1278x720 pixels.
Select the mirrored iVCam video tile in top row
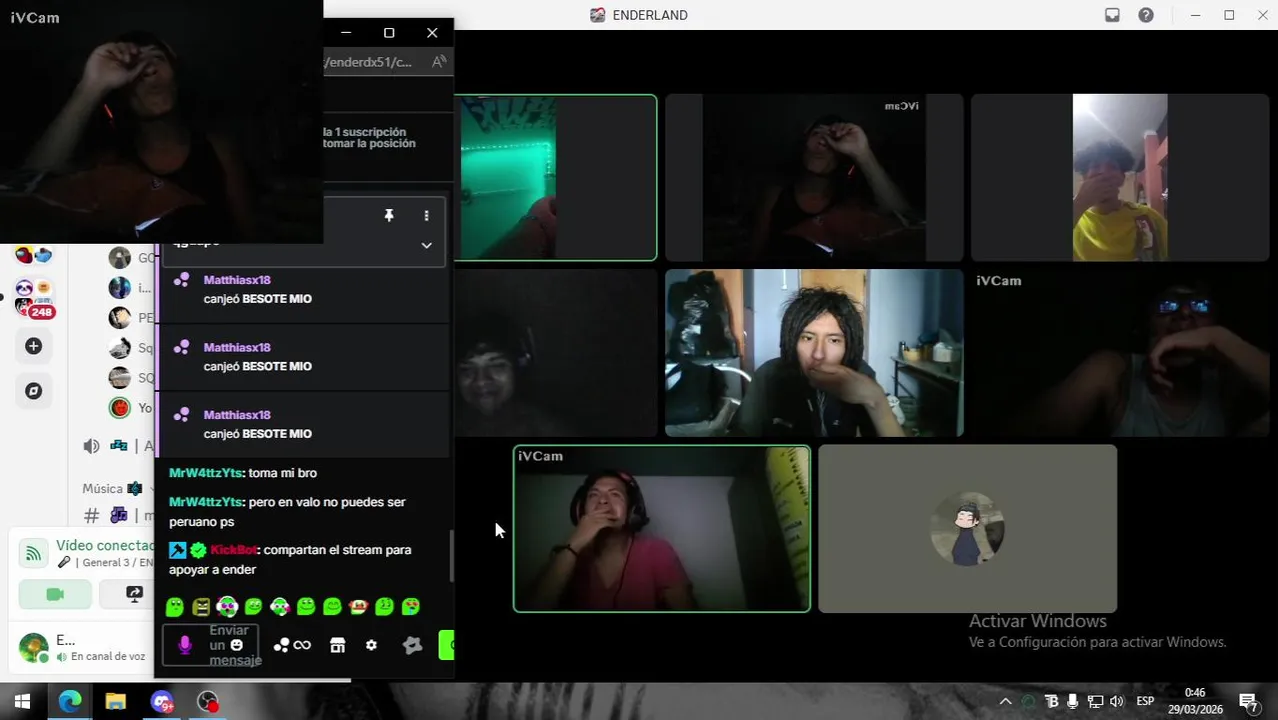[x=814, y=178]
